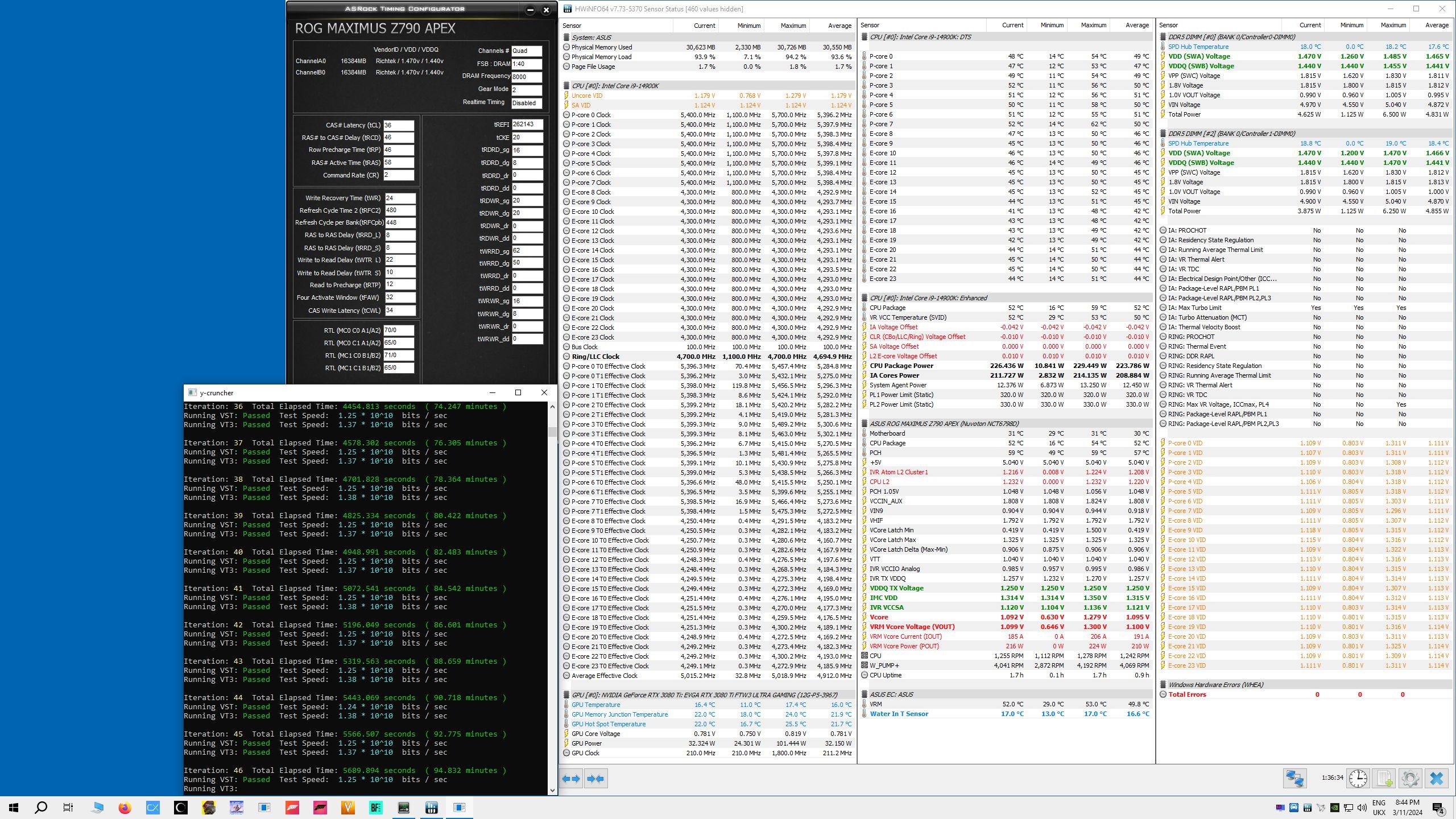Click the jet-shaped tray icon
Image resolution: width=1456 pixels, height=819 pixels.
tap(1321, 808)
